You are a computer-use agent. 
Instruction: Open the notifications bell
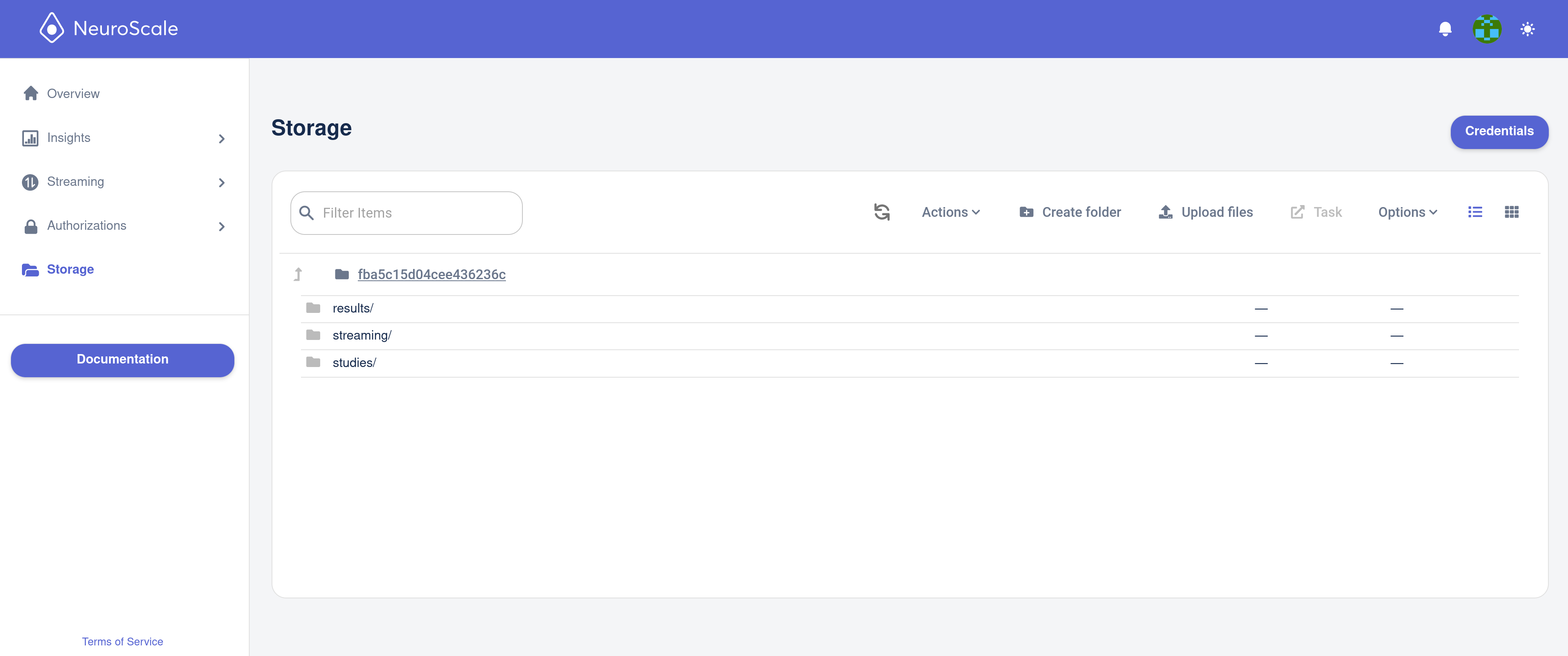pyautogui.click(x=1445, y=29)
